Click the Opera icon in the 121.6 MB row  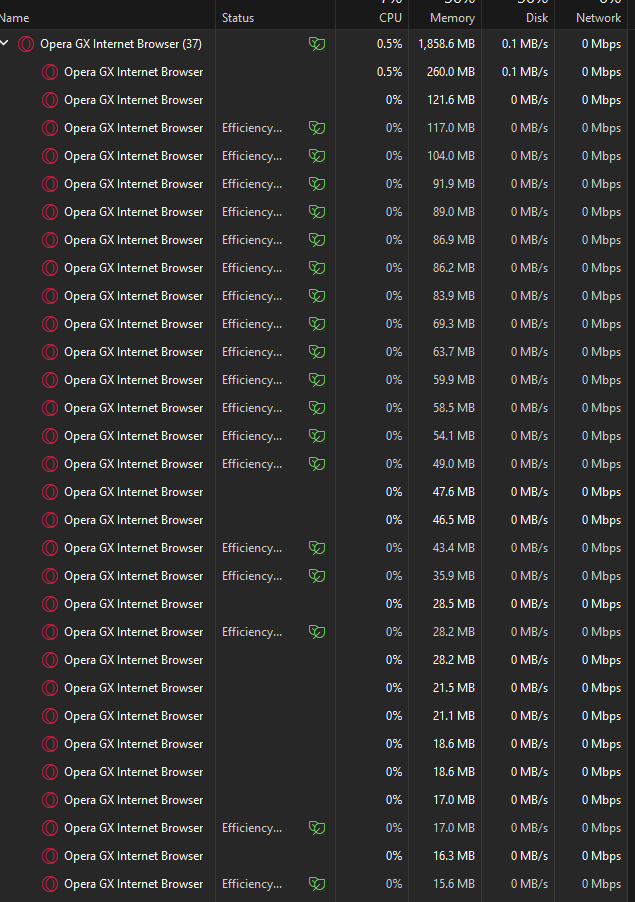pyautogui.click(x=50, y=100)
